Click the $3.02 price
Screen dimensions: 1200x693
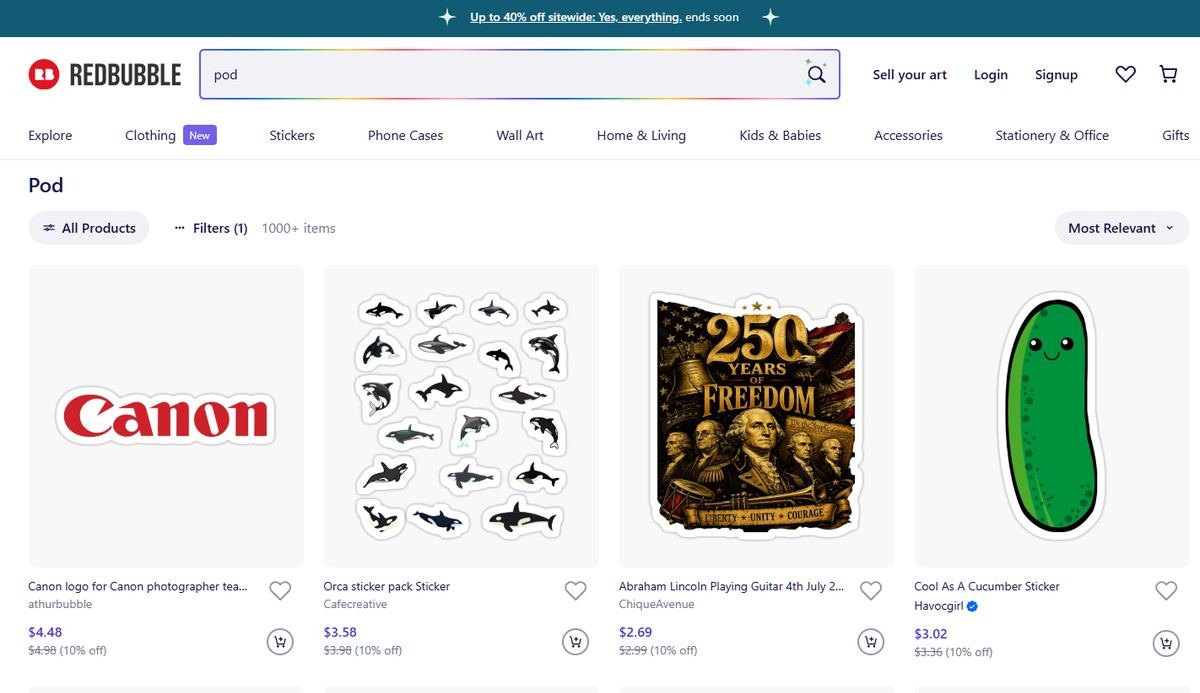pyautogui.click(x=931, y=634)
